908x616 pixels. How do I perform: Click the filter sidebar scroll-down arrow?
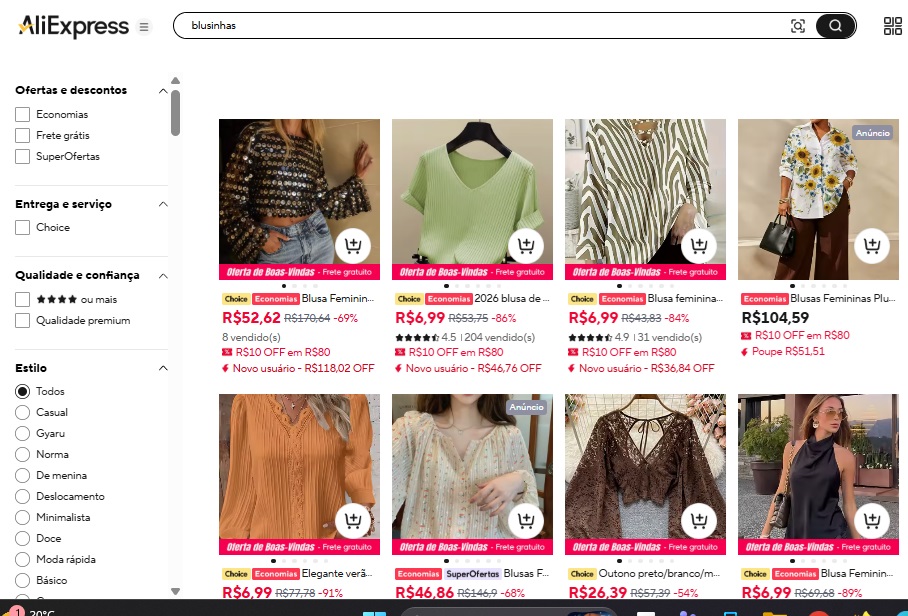(x=175, y=591)
